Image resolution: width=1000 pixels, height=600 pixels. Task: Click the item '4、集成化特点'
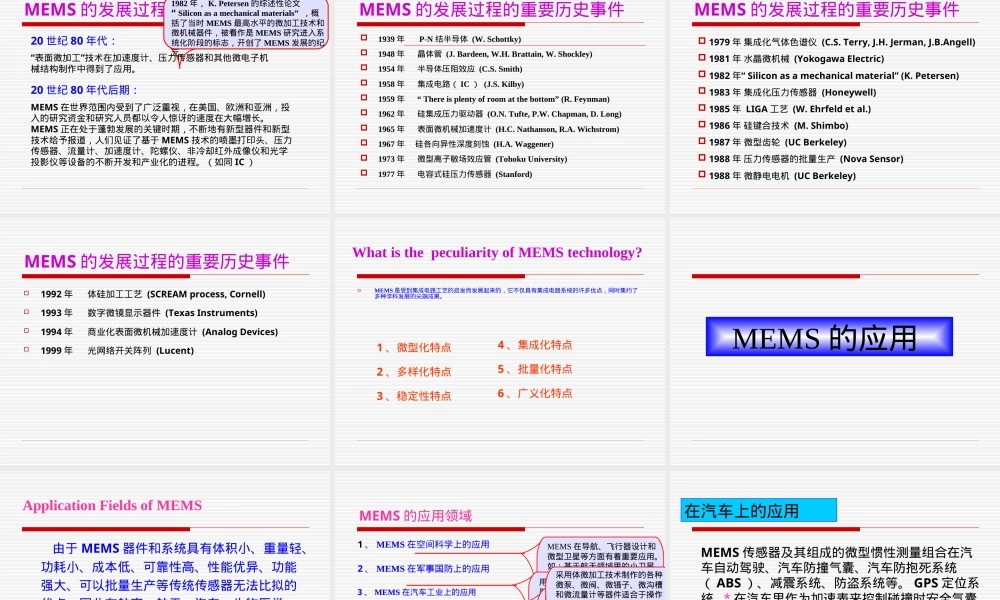coord(534,345)
